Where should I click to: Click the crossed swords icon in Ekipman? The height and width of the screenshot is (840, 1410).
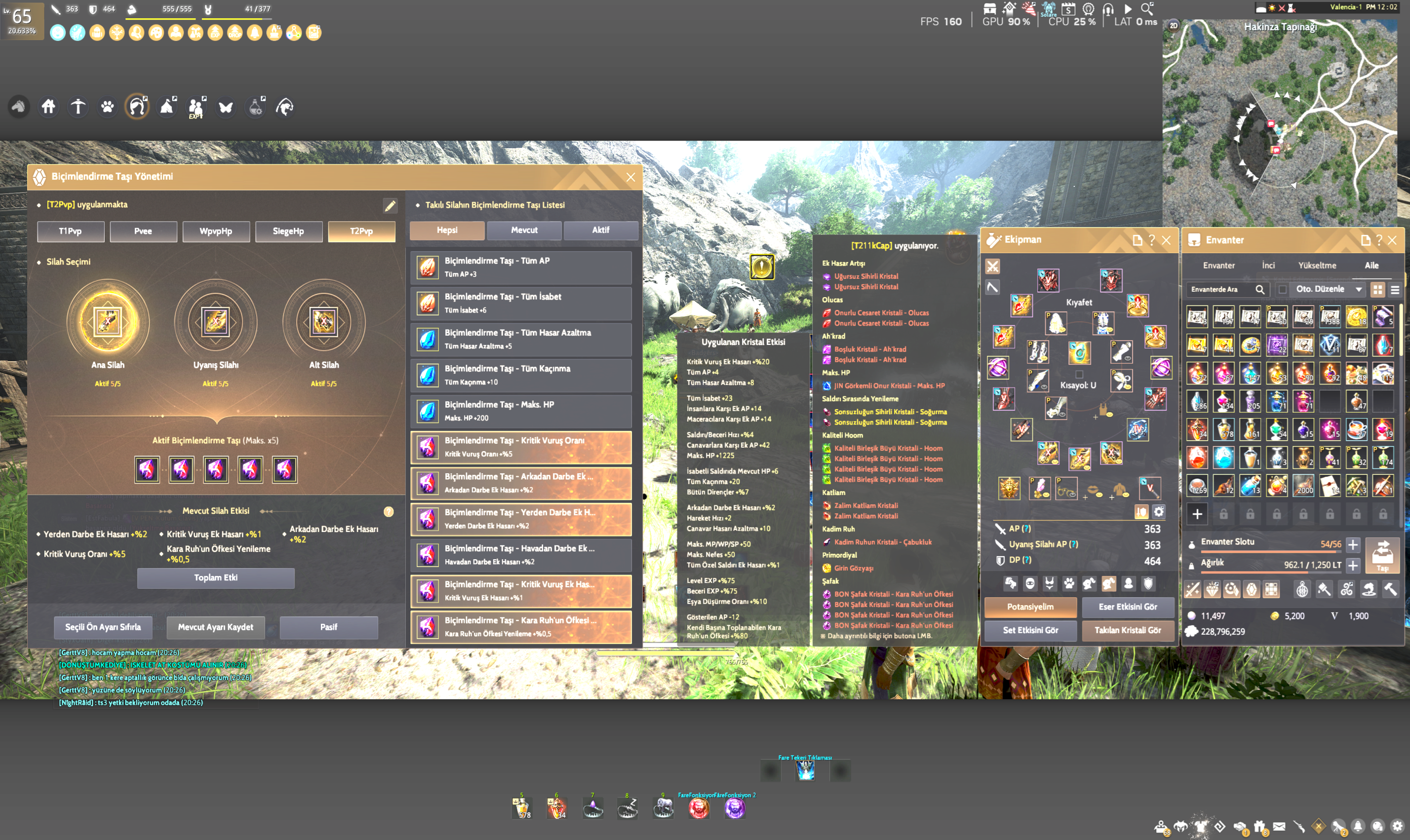(x=993, y=266)
